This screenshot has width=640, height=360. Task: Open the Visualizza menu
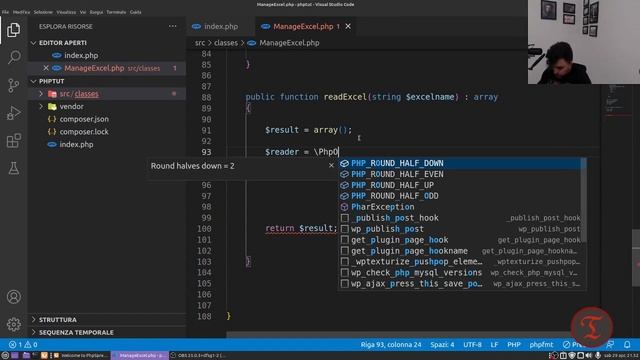point(66,12)
